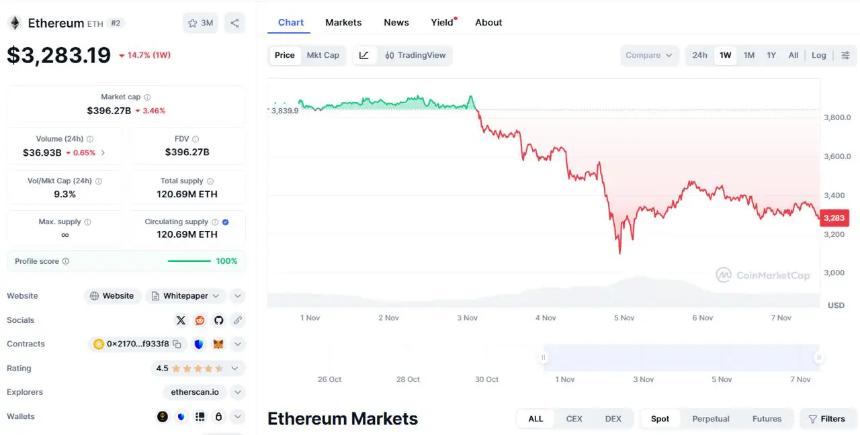Open the GitHub social link
This screenshot has width=860, height=435.
[x=219, y=320]
